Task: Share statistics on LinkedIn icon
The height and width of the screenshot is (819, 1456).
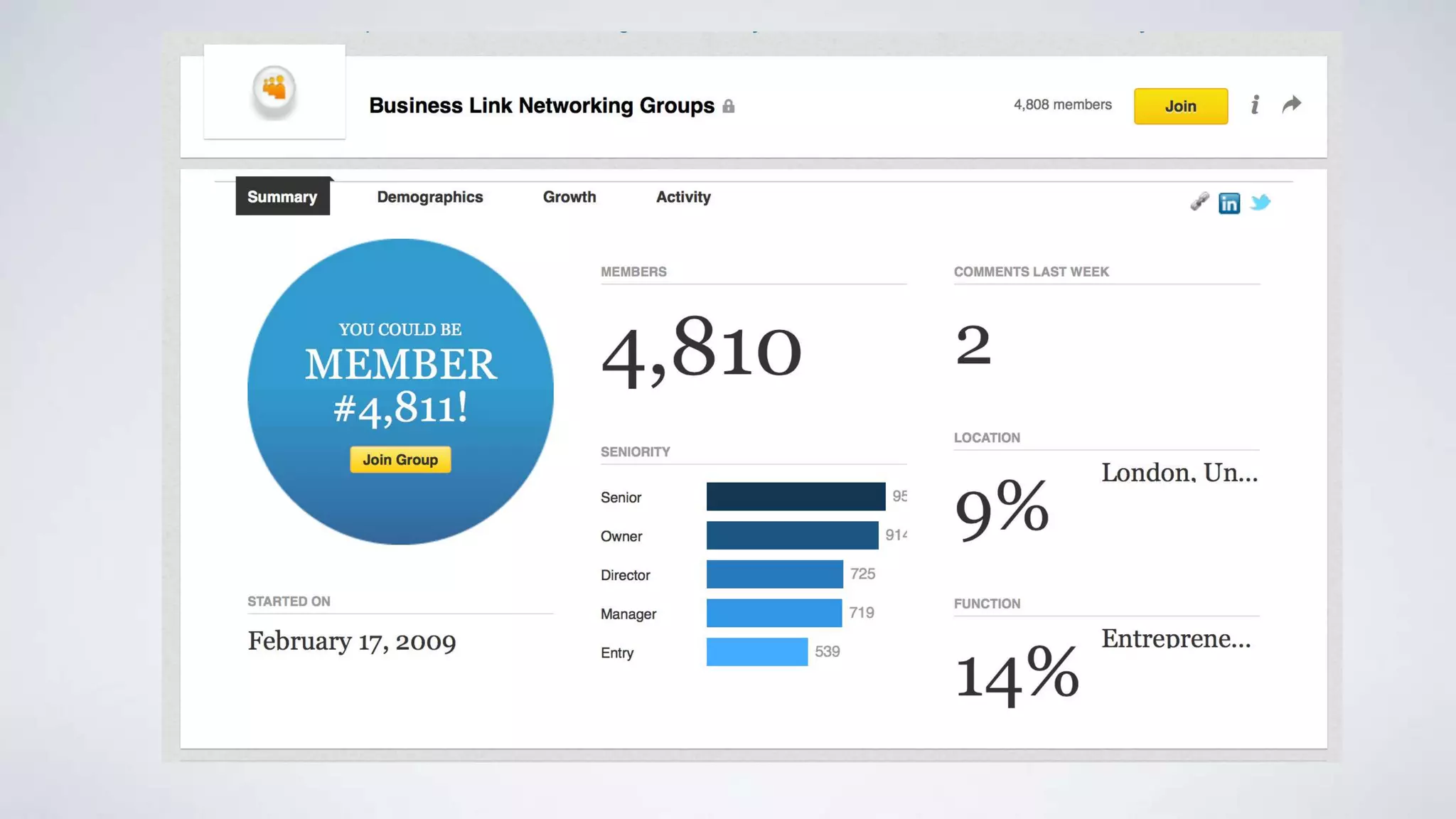Action: [x=1228, y=203]
